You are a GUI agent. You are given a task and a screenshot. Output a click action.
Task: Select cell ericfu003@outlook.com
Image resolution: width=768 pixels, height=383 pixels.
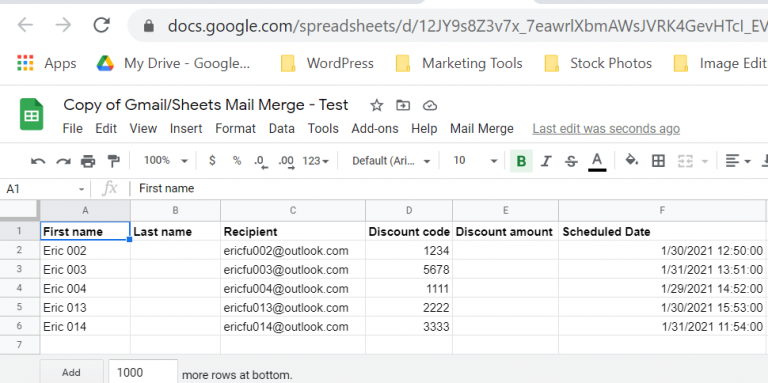293,269
